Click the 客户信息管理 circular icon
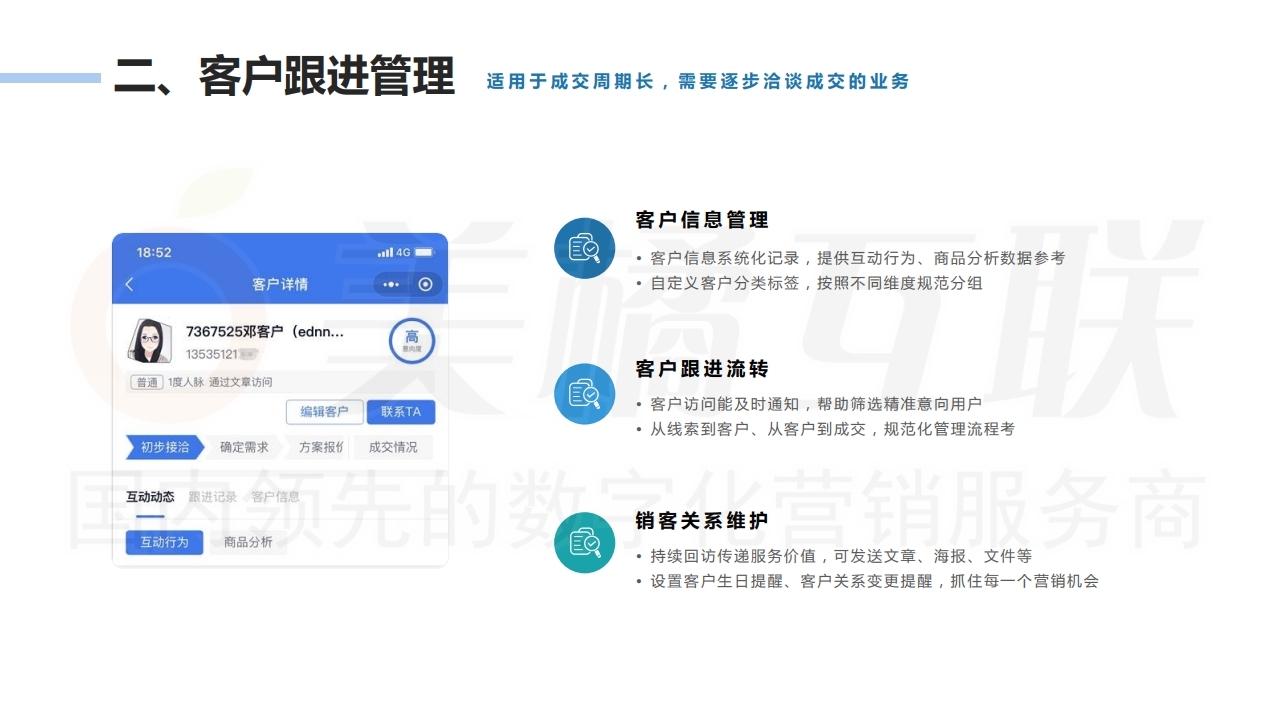 click(584, 247)
